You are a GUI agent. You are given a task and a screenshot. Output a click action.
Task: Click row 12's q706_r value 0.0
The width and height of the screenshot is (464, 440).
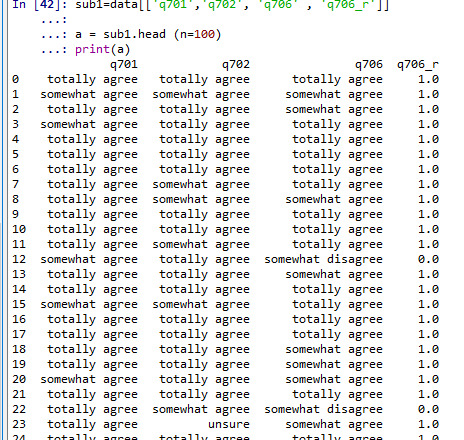(x=428, y=259)
